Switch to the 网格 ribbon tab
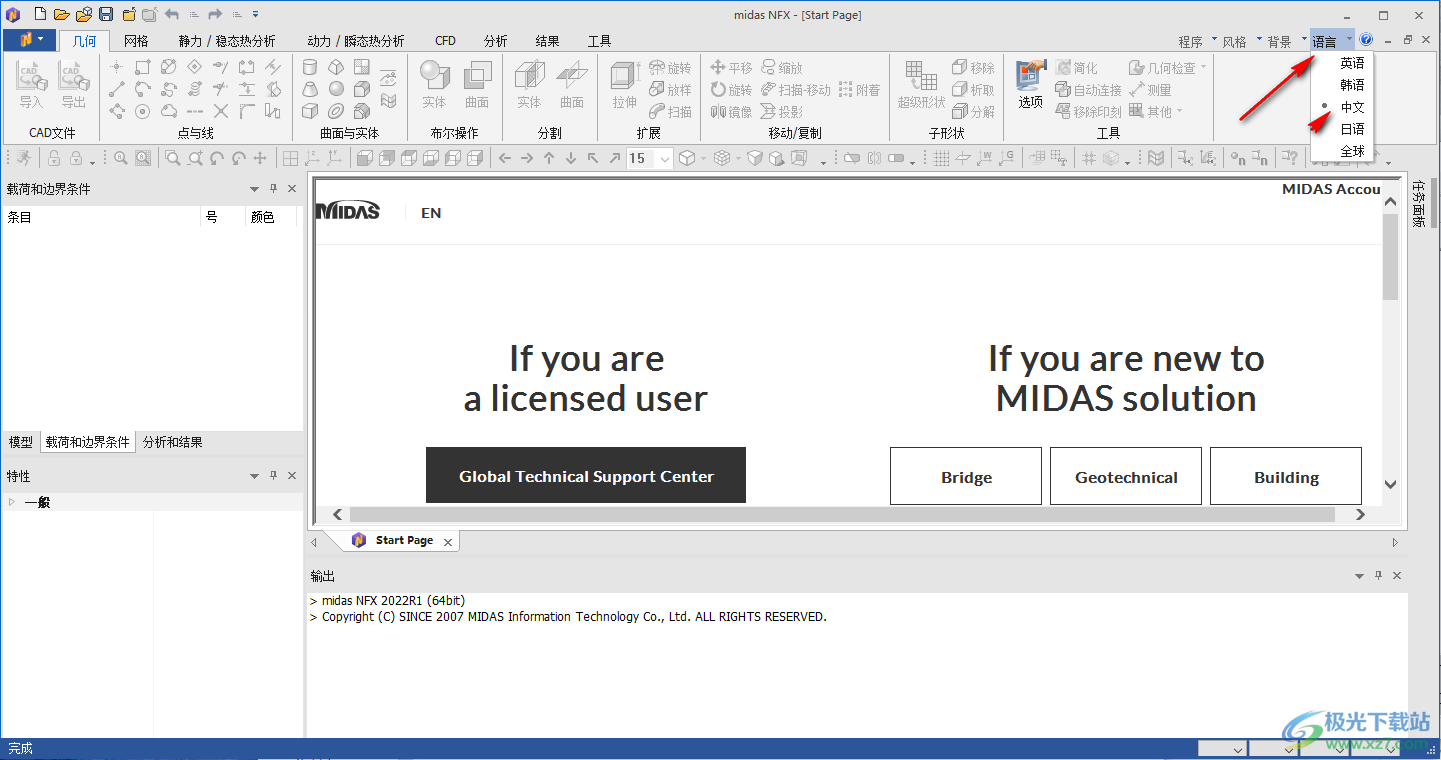 [x=136, y=41]
